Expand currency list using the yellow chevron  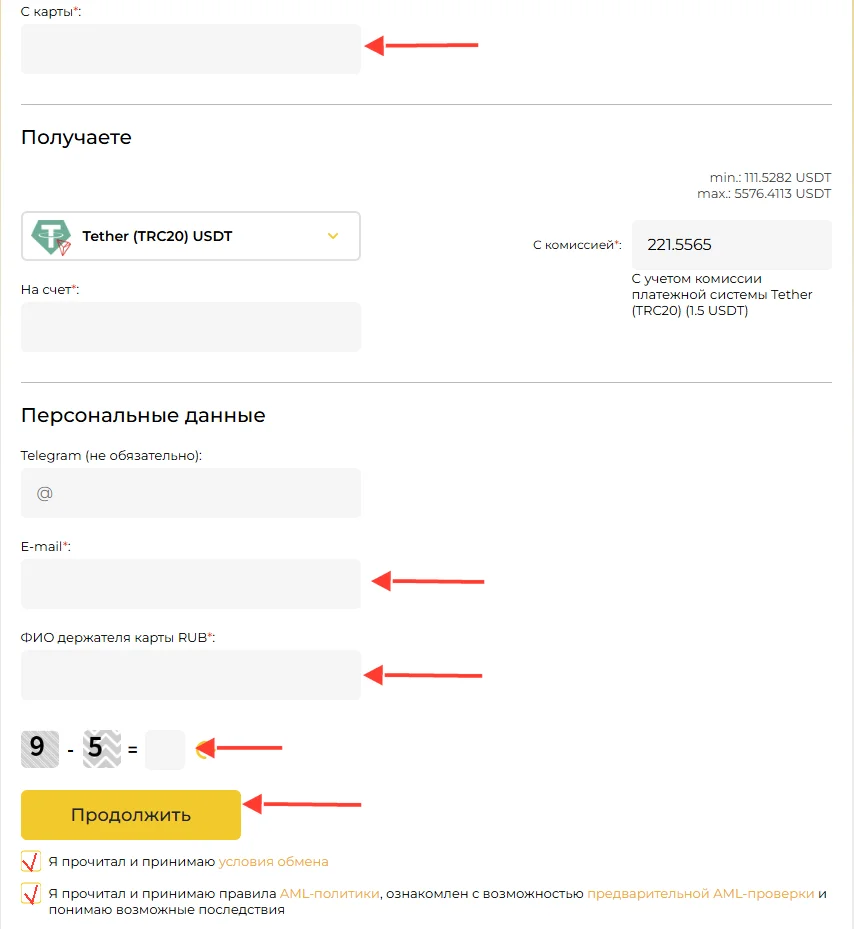333,236
